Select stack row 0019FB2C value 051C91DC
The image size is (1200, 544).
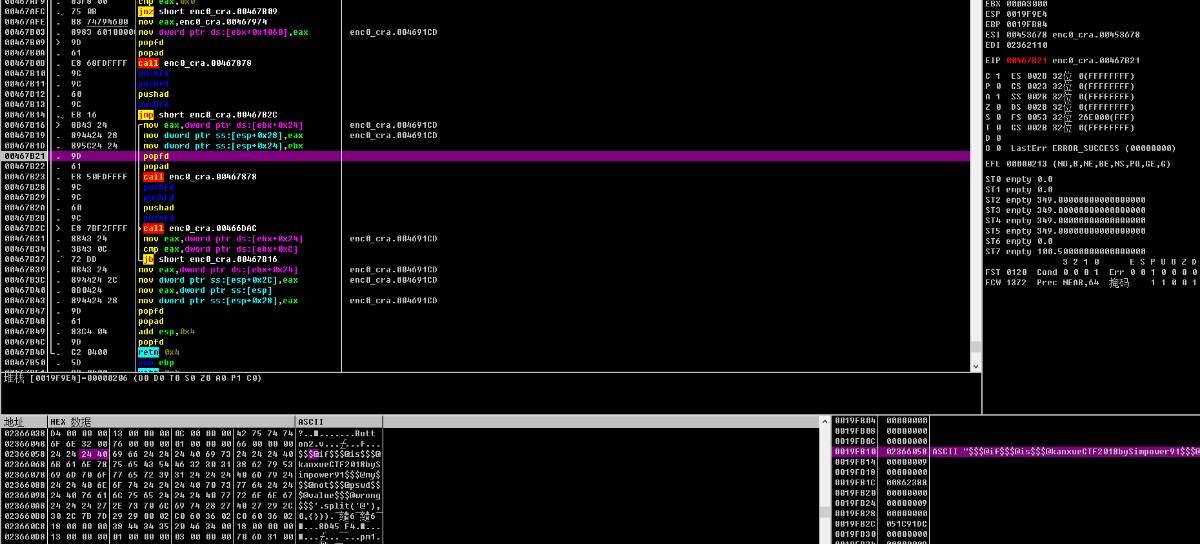pos(1016,524)
